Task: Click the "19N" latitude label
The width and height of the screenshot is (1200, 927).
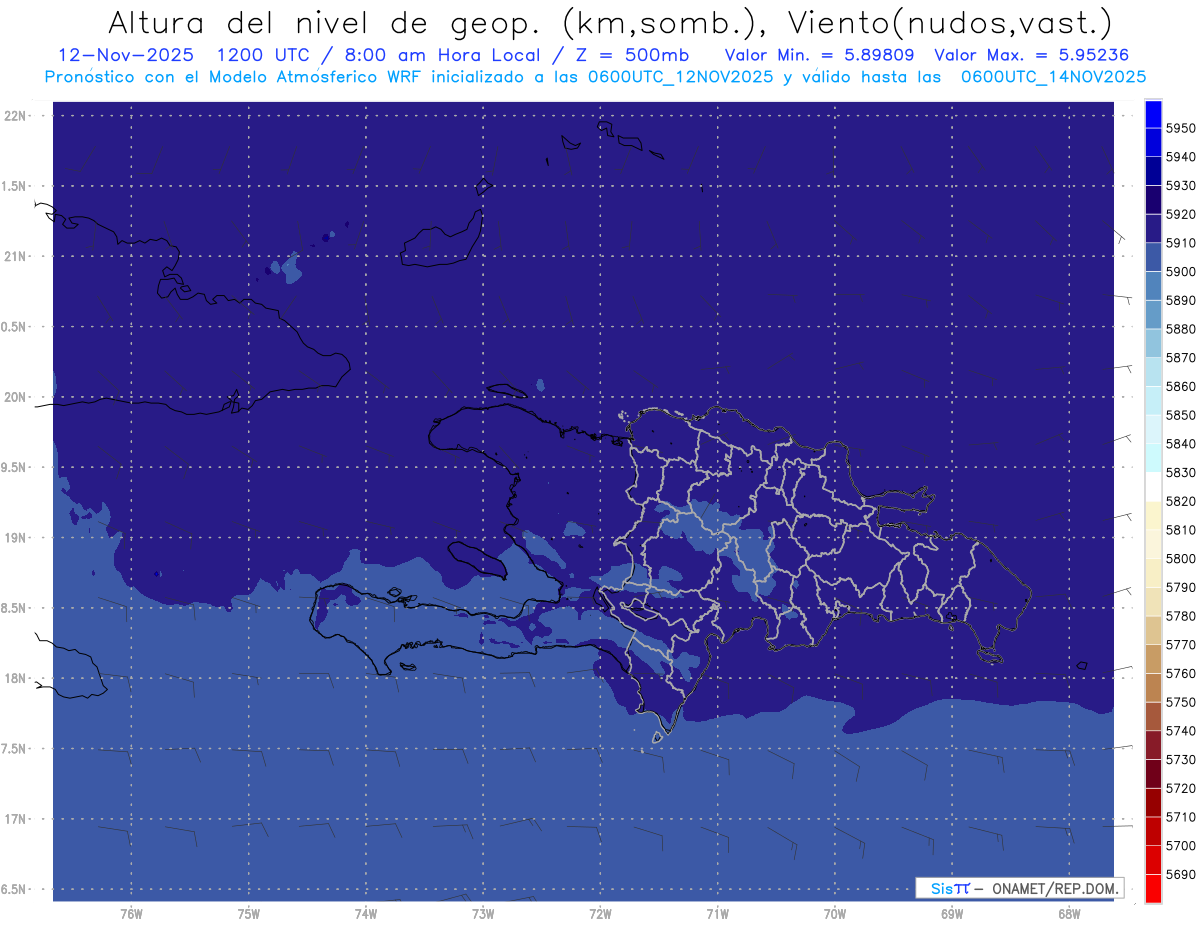Action: pos(16,538)
